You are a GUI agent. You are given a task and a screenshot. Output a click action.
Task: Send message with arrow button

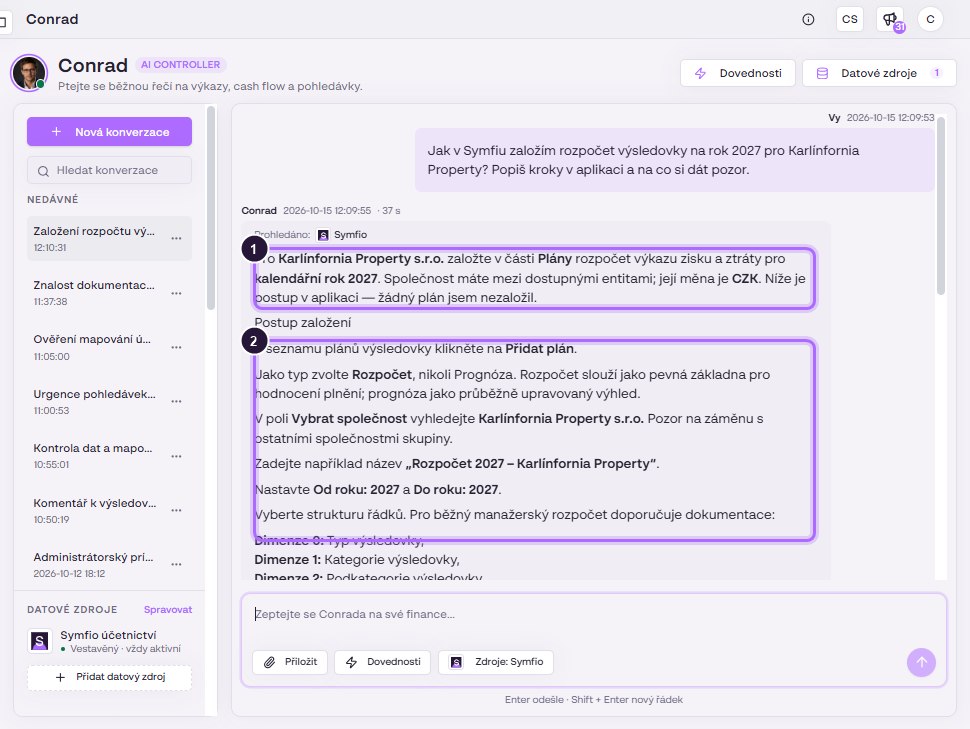[921, 662]
